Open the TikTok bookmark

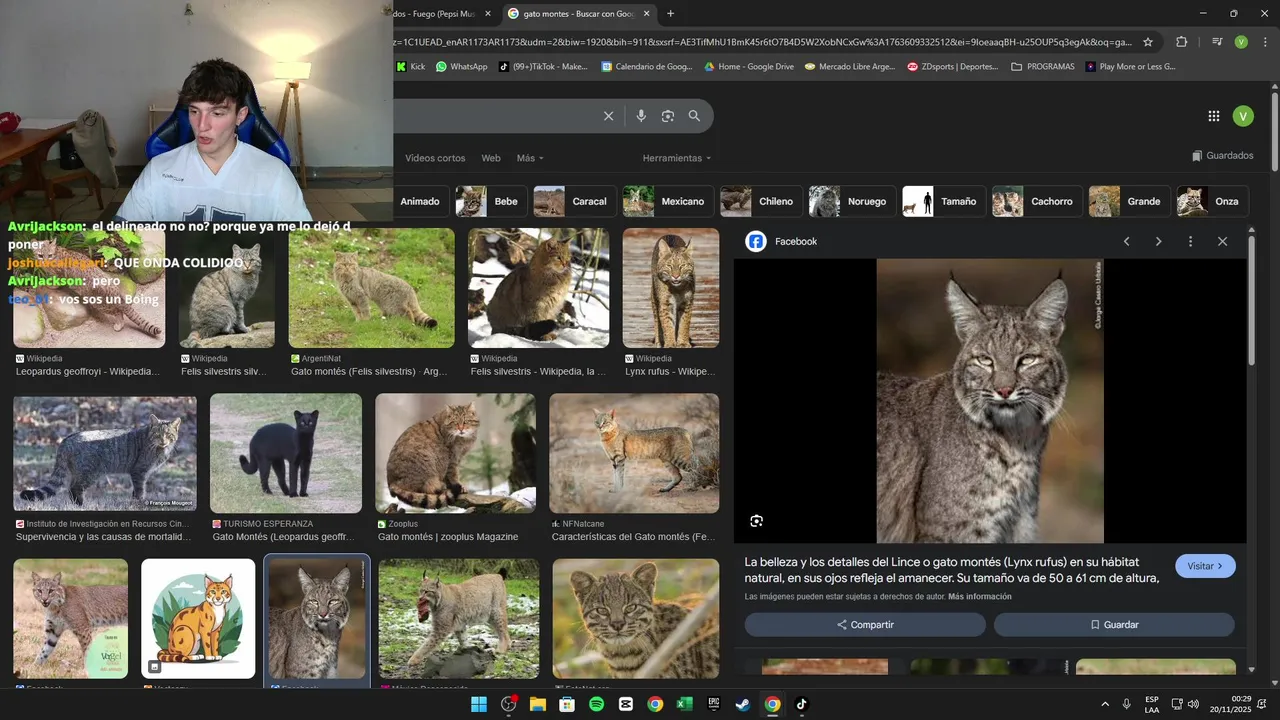(x=543, y=67)
